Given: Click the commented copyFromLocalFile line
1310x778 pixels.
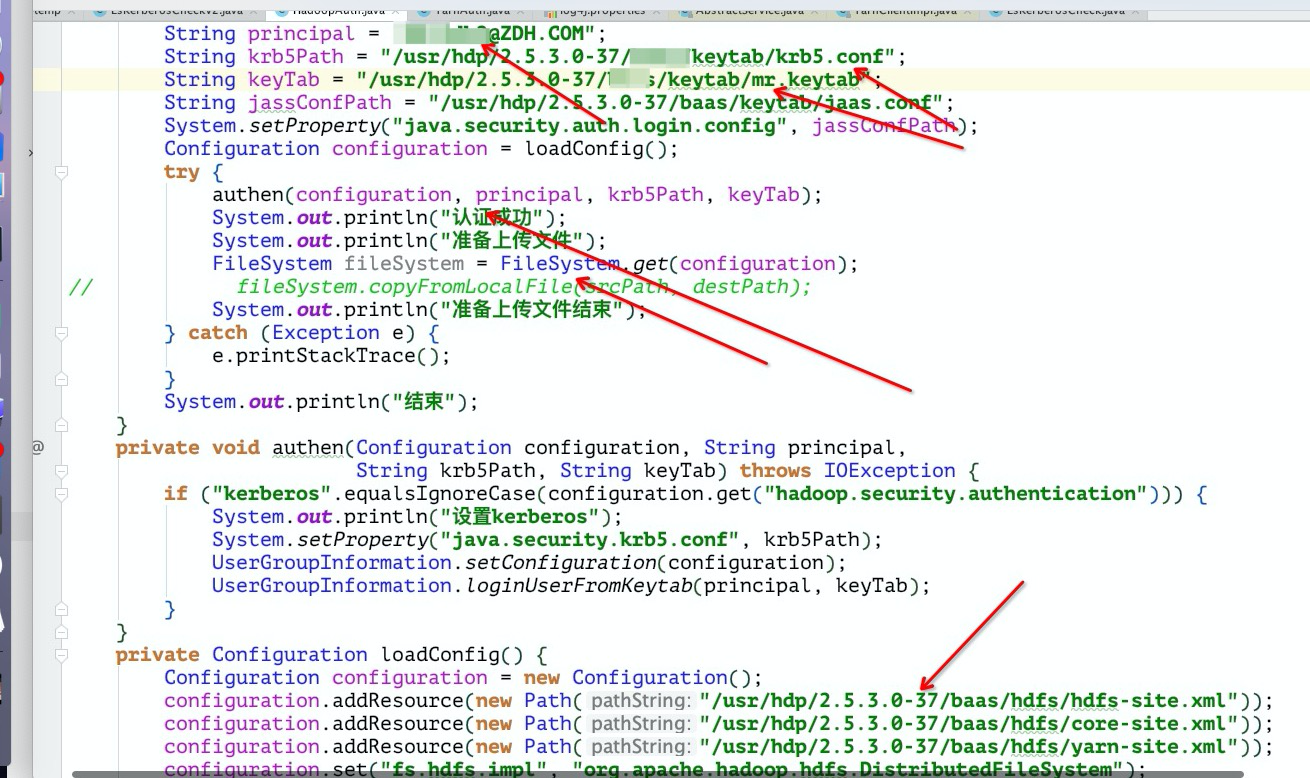Looking at the screenshot, I should pyautogui.click(x=524, y=287).
